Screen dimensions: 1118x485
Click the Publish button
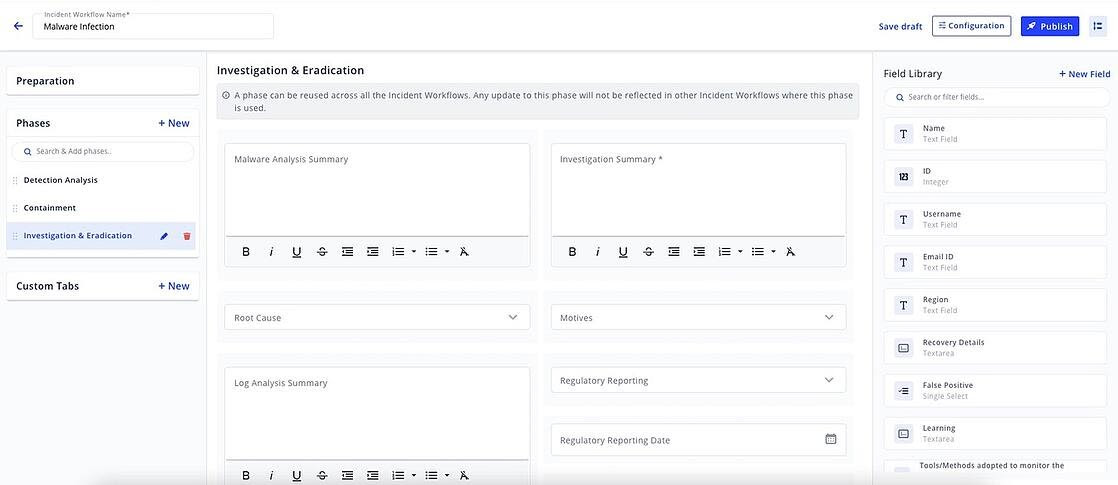pyautogui.click(x=1049, y=26)
